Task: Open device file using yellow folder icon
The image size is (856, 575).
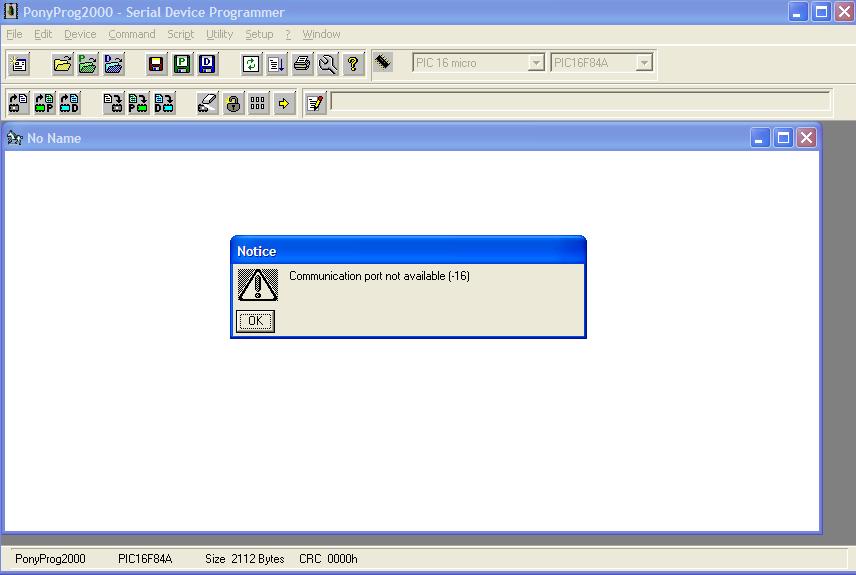Action: (x=62, y=64)
